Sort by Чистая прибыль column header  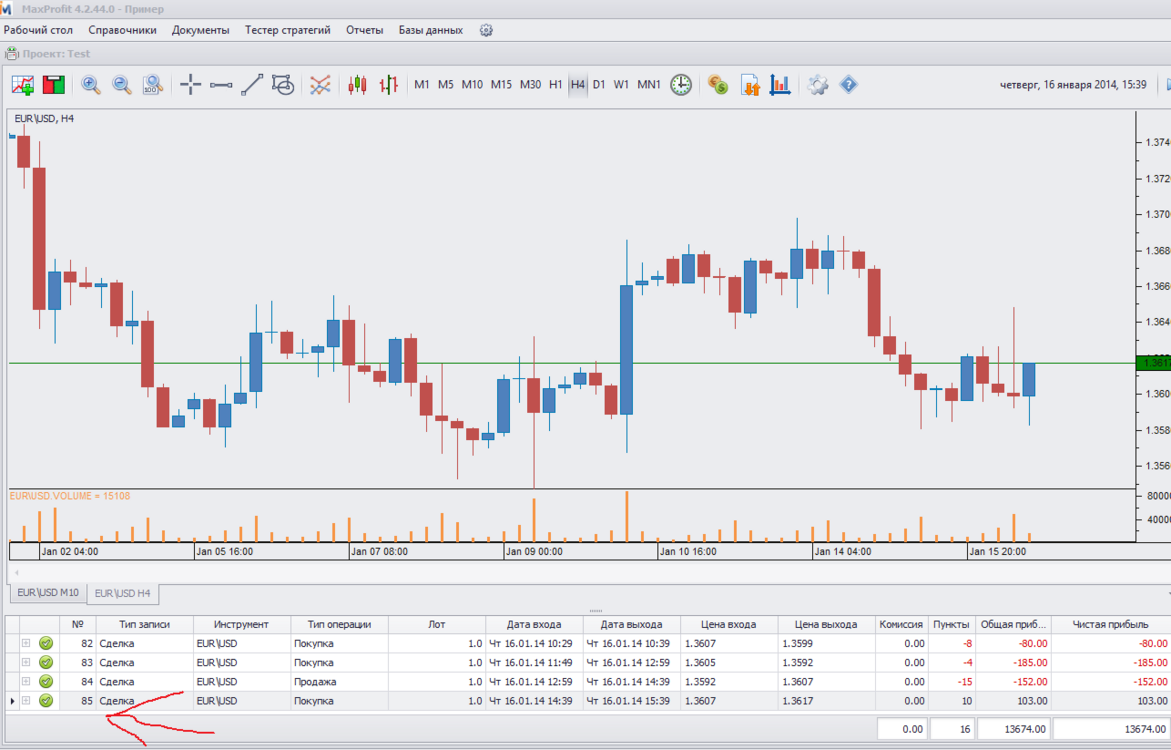click(x=1111, y=625)
